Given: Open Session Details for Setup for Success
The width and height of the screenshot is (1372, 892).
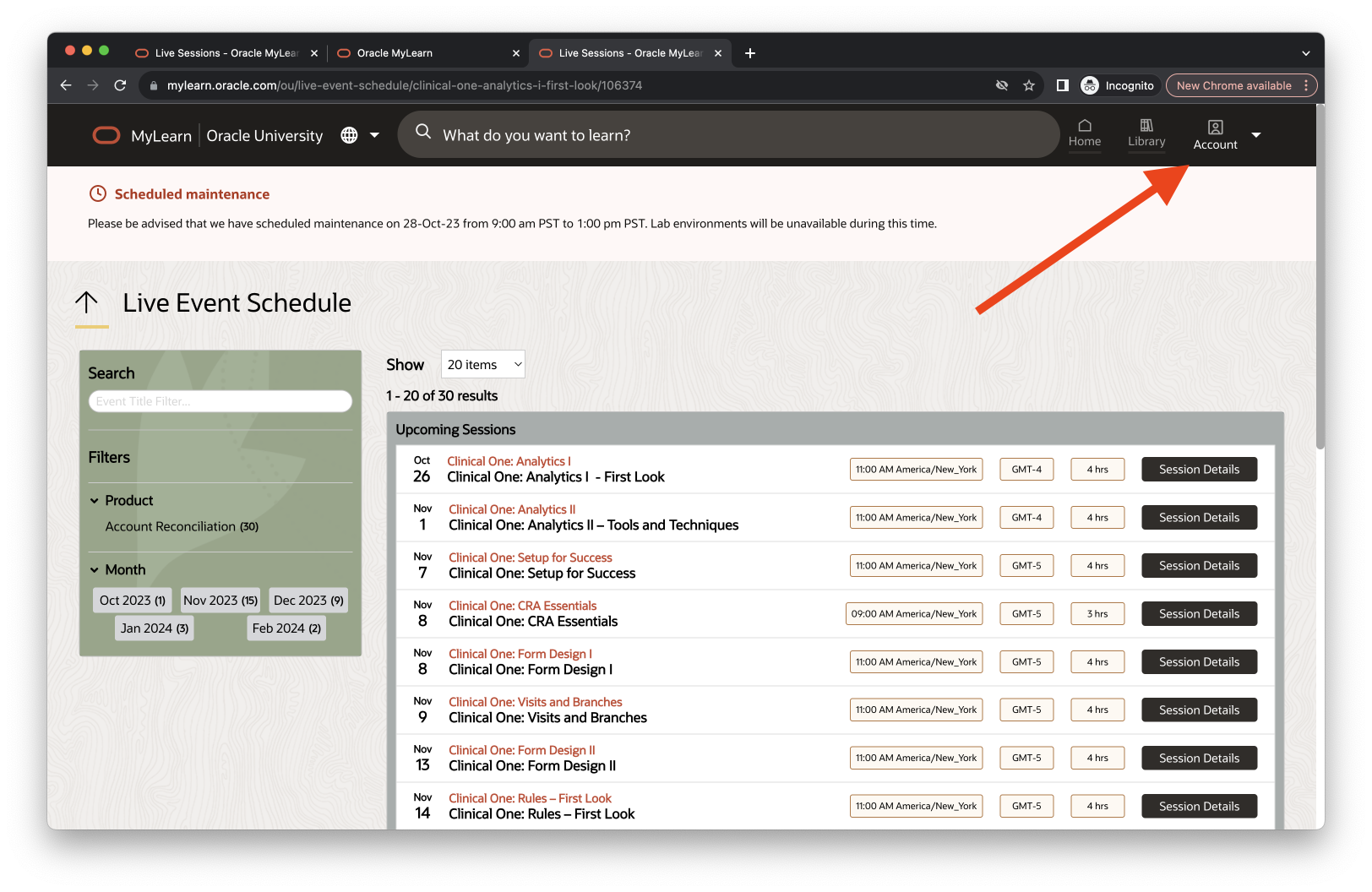Looking at the screenshot, I should click(1199, 566).
